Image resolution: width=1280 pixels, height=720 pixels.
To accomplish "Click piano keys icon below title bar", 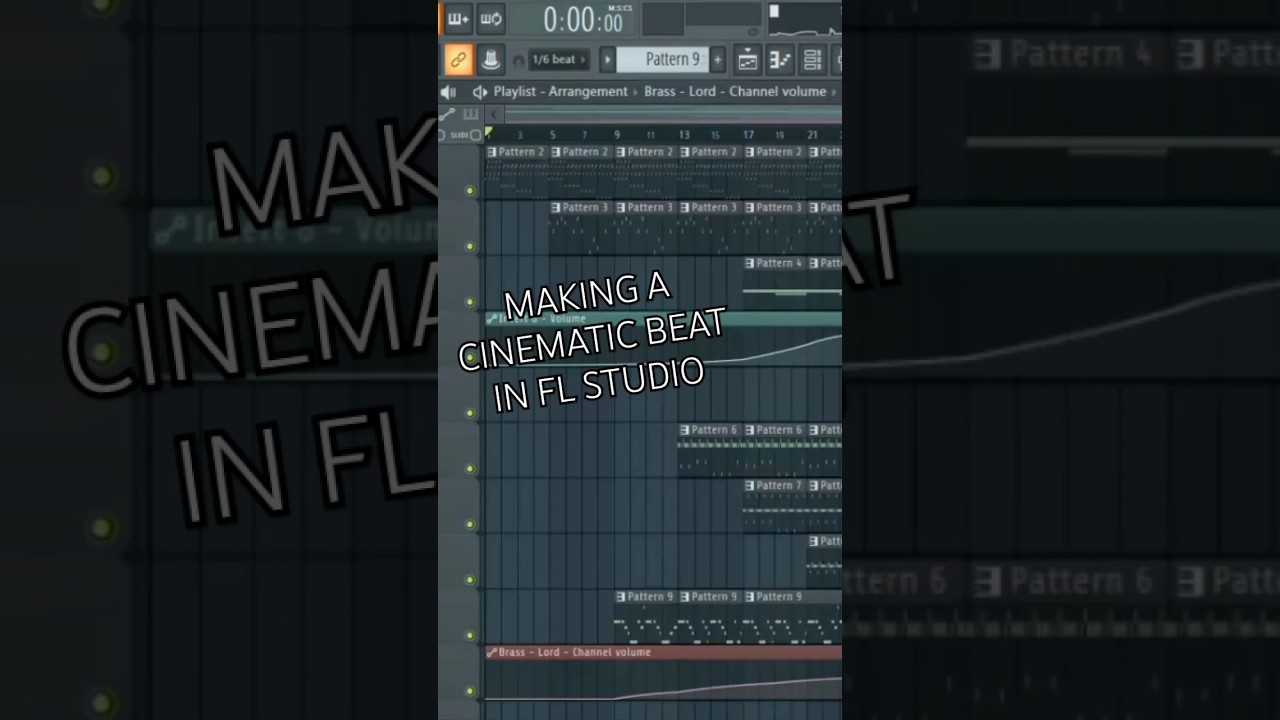I will pyautogui.click(x=470, y=114).
